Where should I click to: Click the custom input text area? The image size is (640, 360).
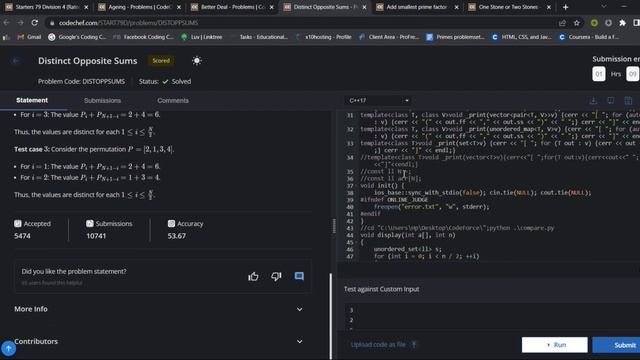[492, 317]
